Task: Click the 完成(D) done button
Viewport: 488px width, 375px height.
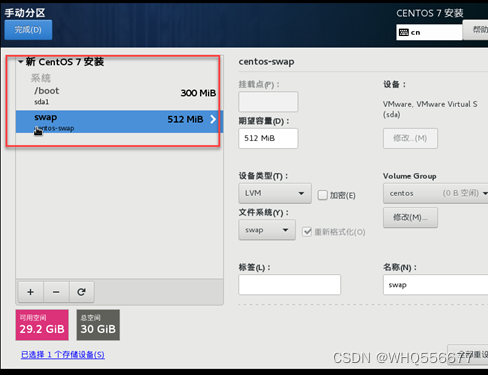Action: (x=28, y=30)
